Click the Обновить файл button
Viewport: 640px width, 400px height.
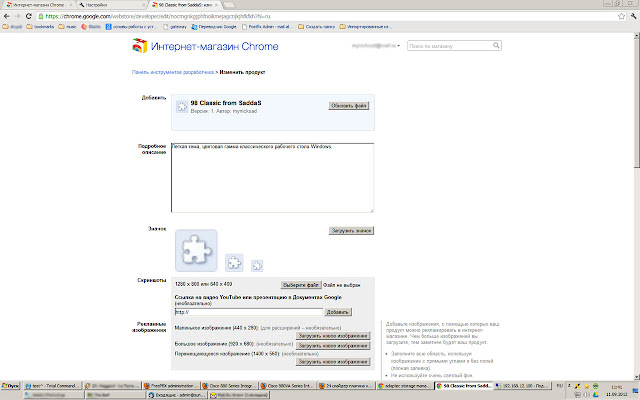click(x=349, y=106)
